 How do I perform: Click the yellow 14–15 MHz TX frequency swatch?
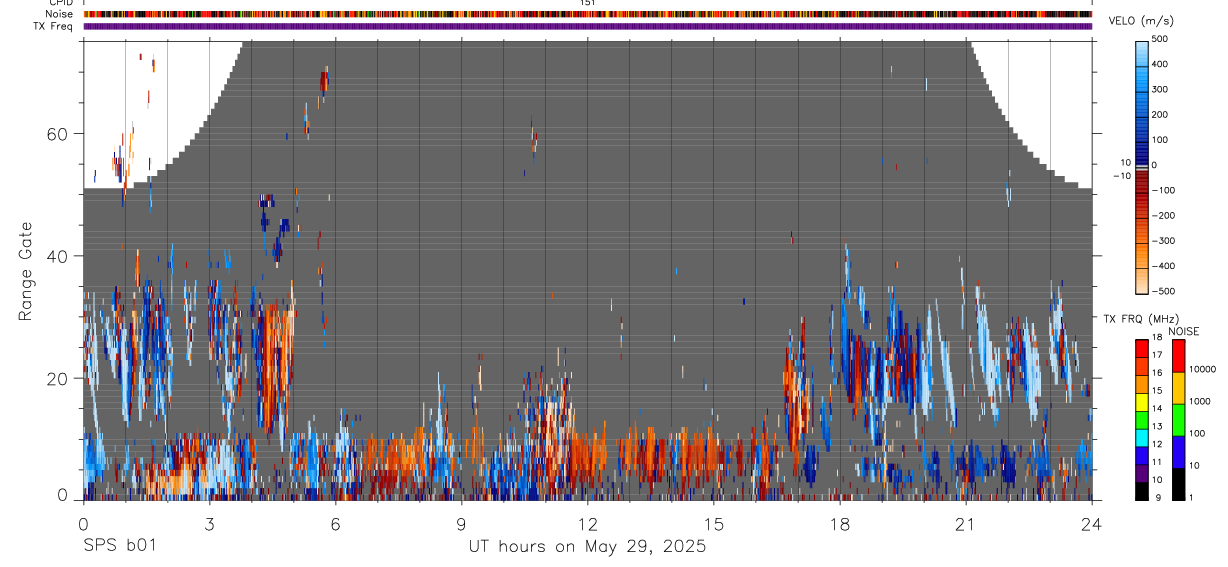click(x=1142, y=402)
